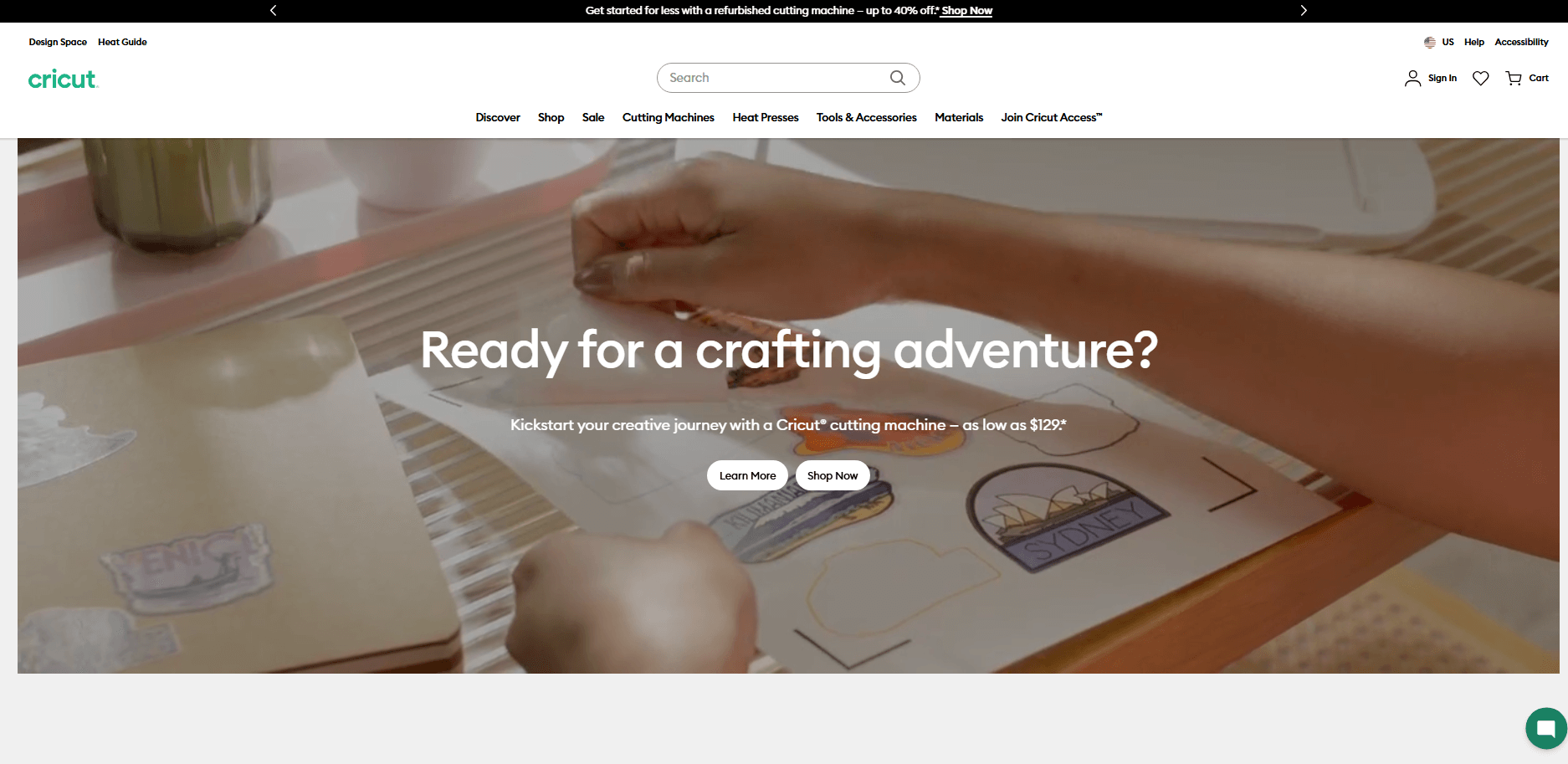Open the wishlist heart icon
The width and height of the screenshot is (1568, 764).
pos(1480,78)
